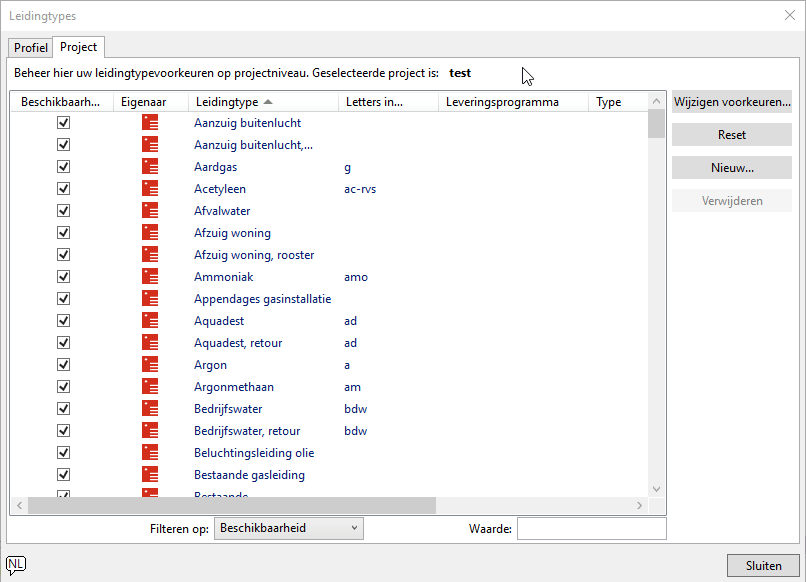Sort by the Eigenaar column header

151,102
